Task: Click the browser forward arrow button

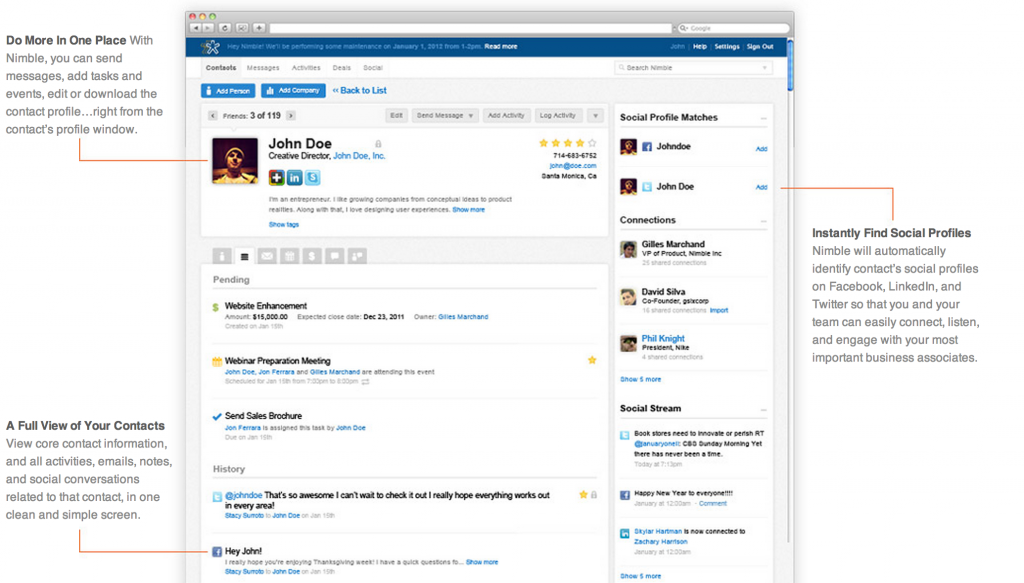Action: point(208,28)
